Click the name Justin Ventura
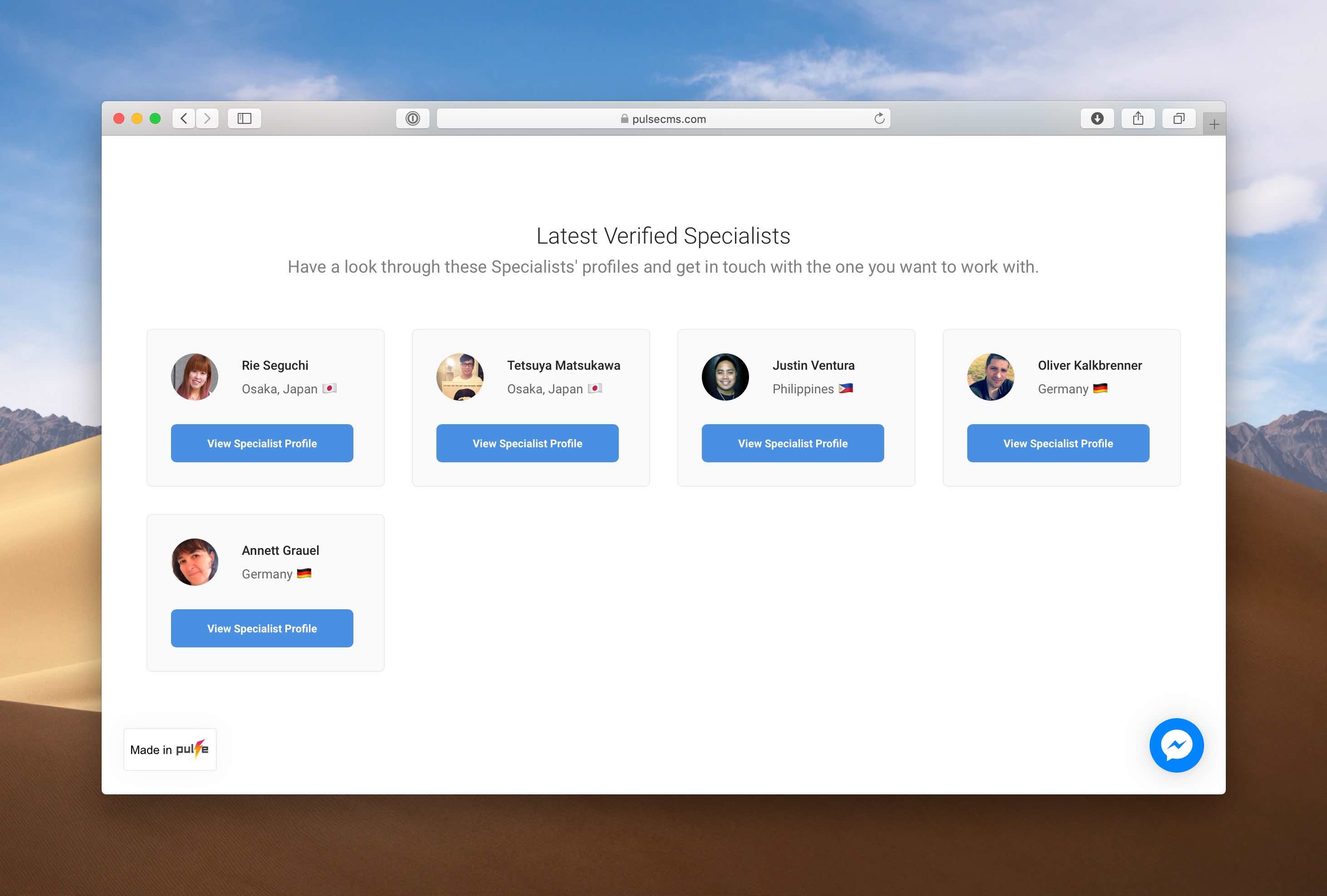This screenshot has width=1327, height=896. pos(813,366)
